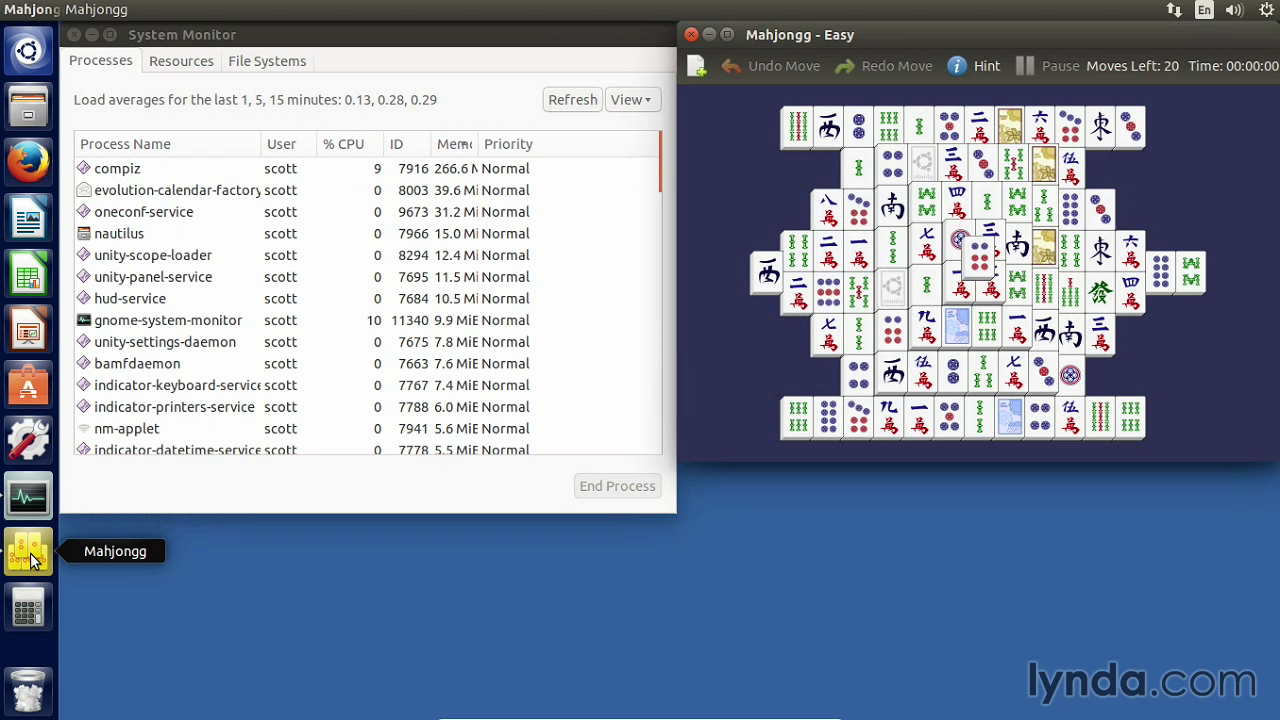Click Mahjongg launcher icon
This screenshot has height=720, width=1280.
[28, 551]
